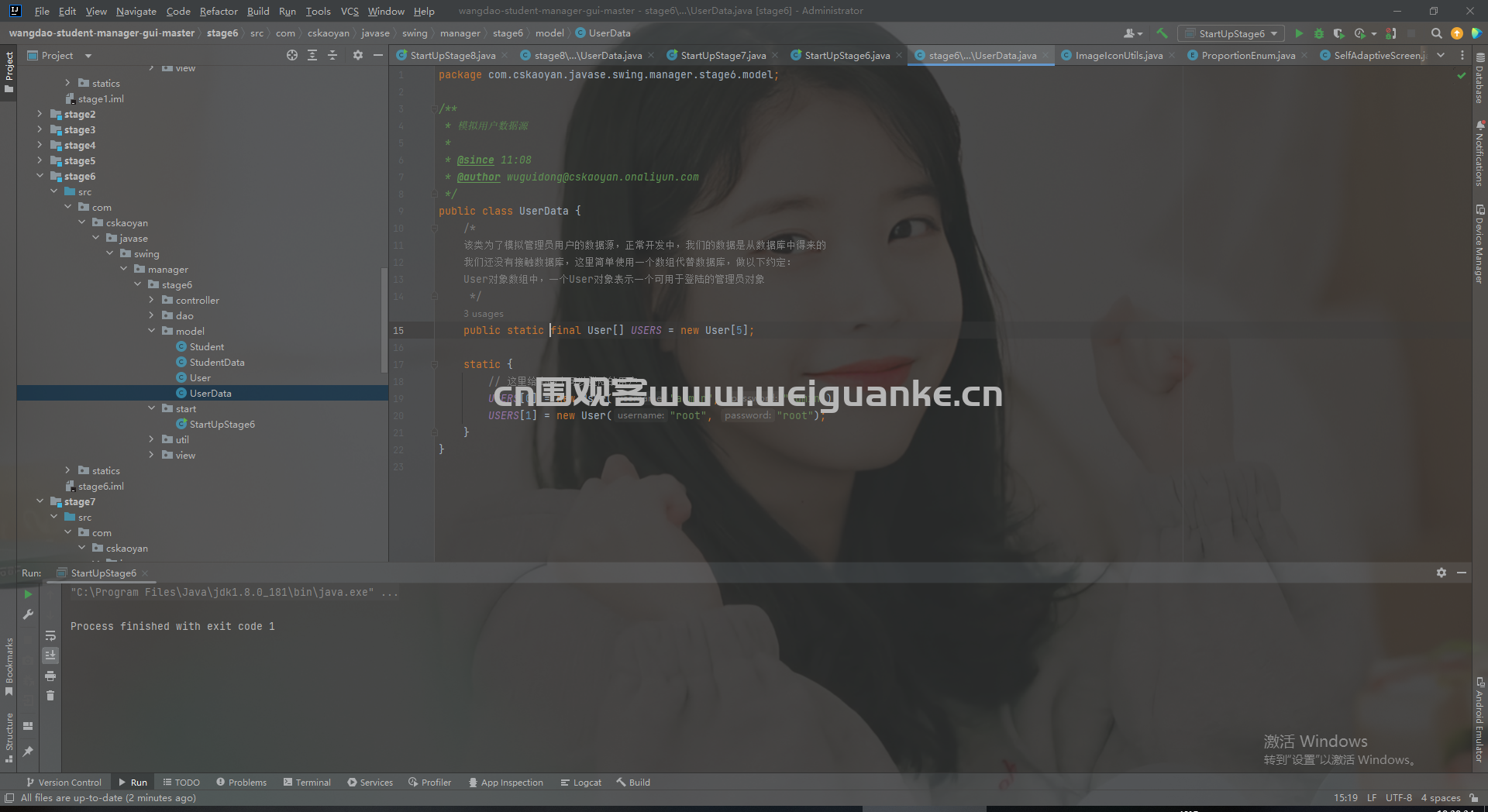Open the Notifications tool window
Screen dimensions: 1488x812
(1479, 153)
